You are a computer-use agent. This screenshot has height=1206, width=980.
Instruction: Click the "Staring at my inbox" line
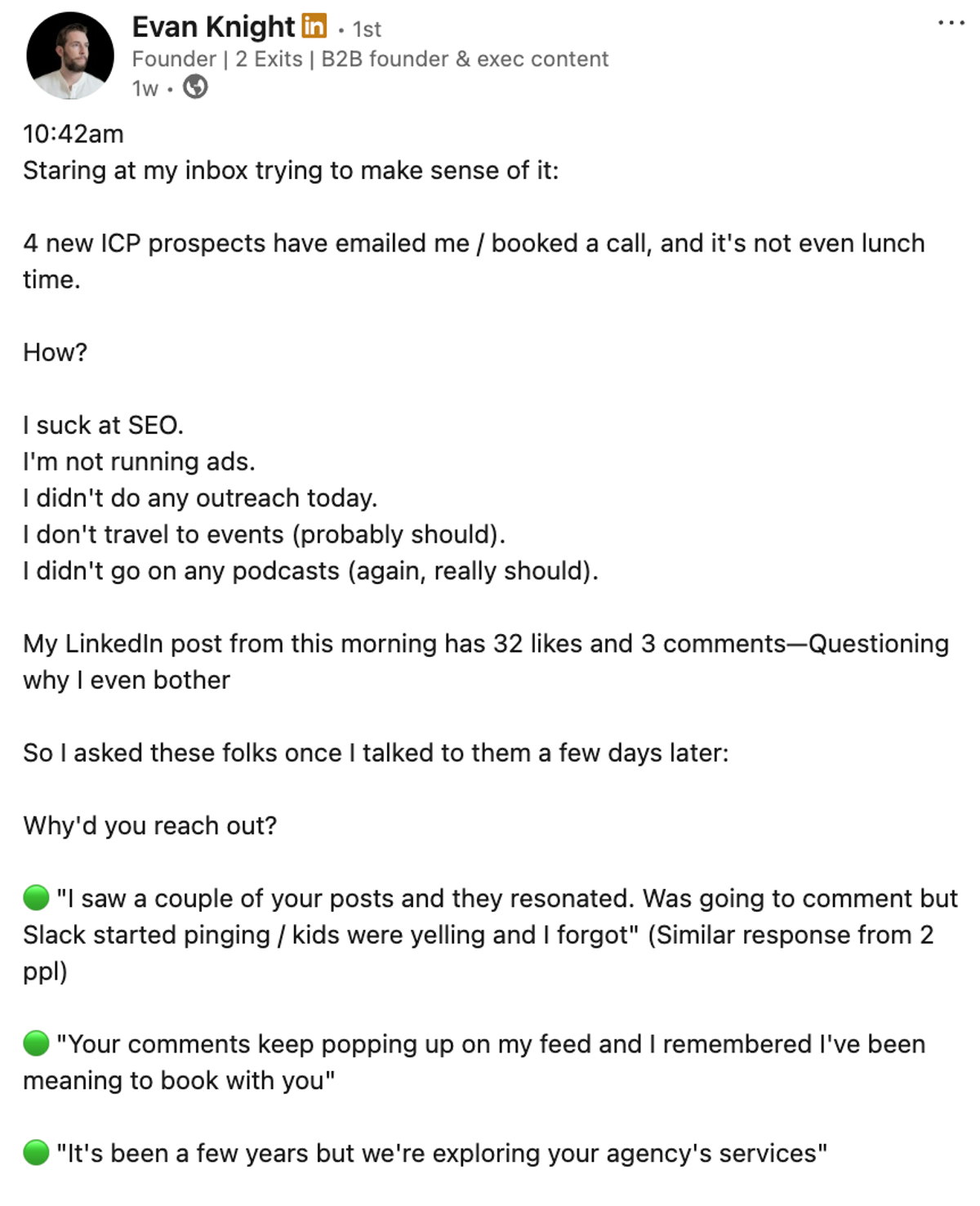click(291, 170)
